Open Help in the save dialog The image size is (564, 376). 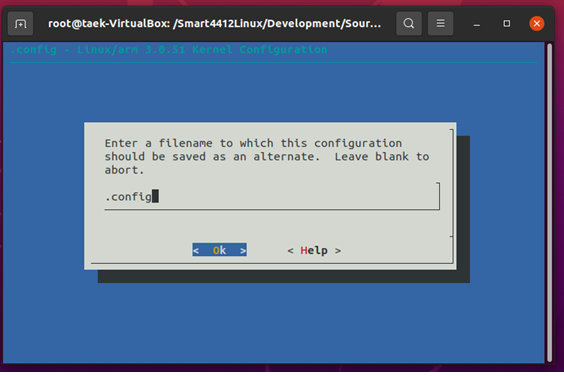314,250
